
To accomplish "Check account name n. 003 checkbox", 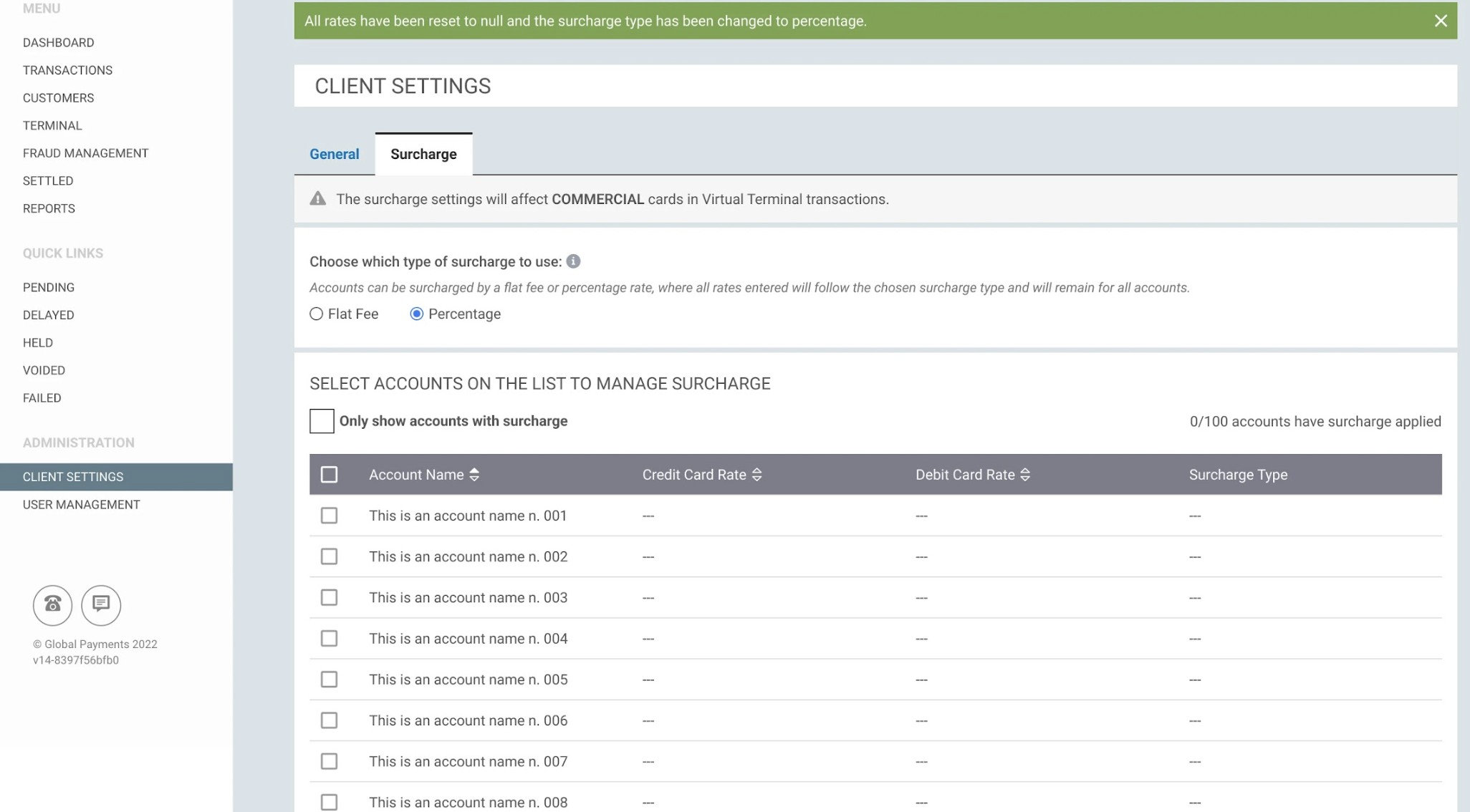I will (329, 597).
